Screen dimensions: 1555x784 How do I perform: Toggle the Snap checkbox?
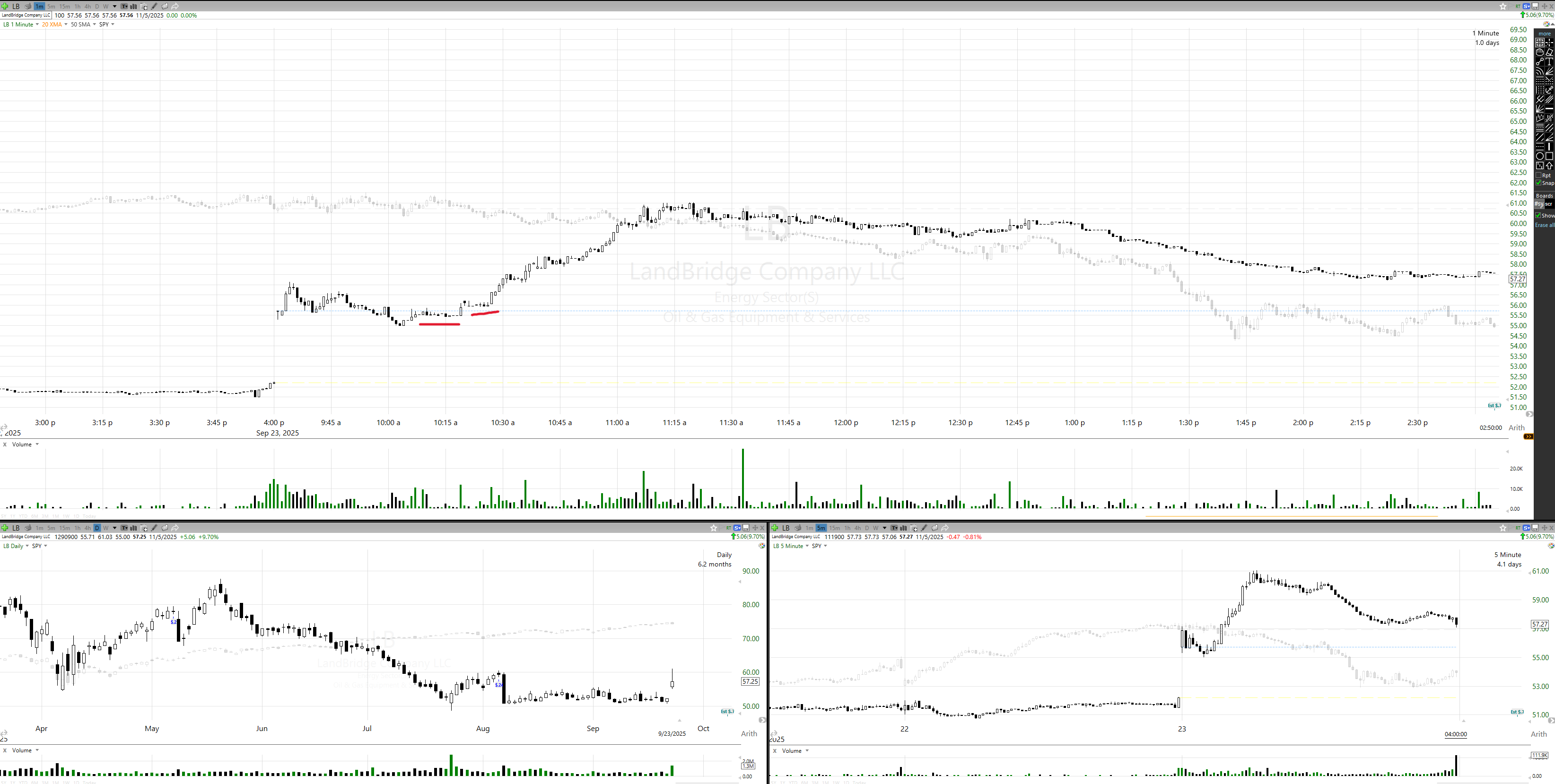point(1538,183)
